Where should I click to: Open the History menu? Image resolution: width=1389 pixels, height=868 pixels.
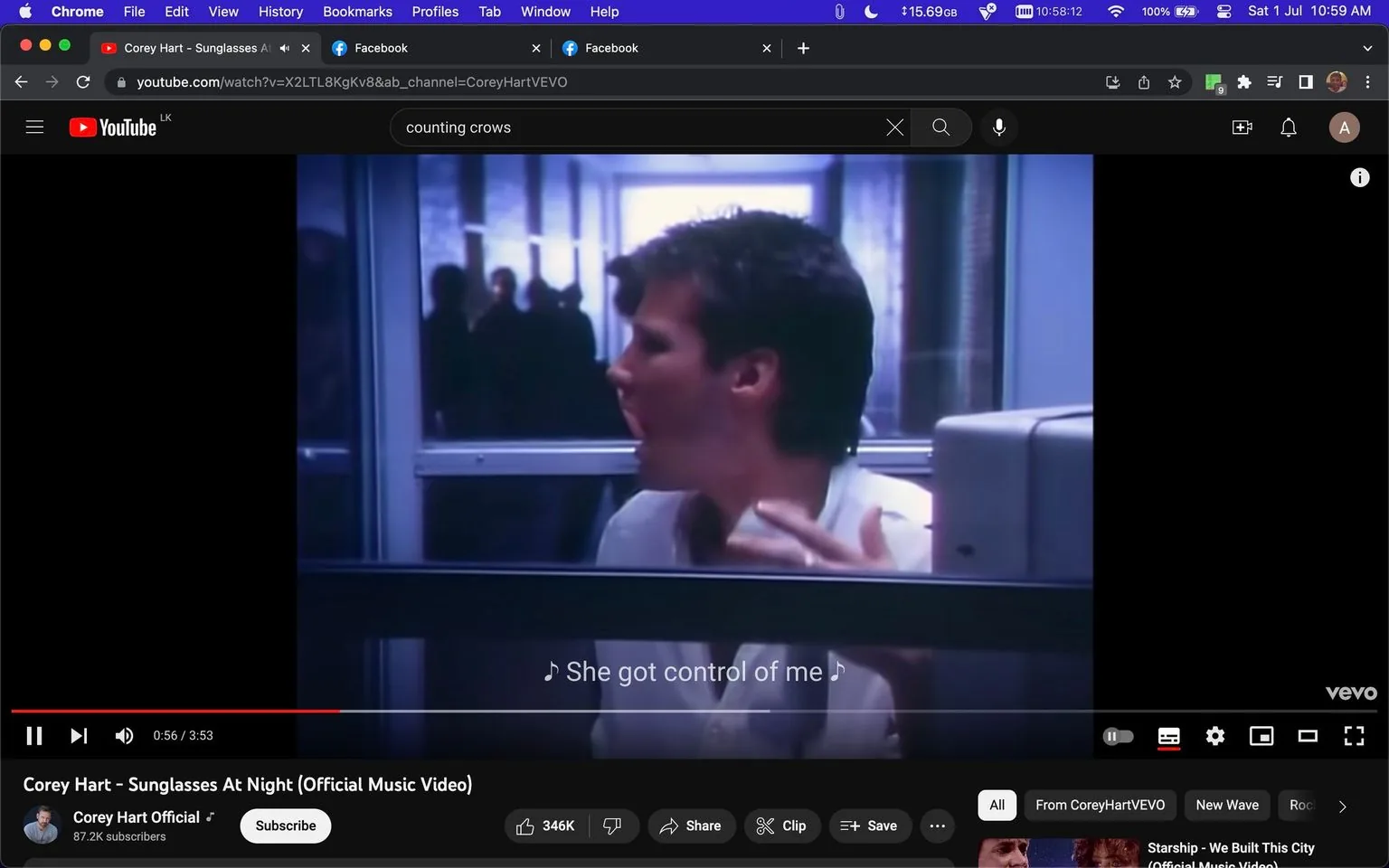point(279,12)
